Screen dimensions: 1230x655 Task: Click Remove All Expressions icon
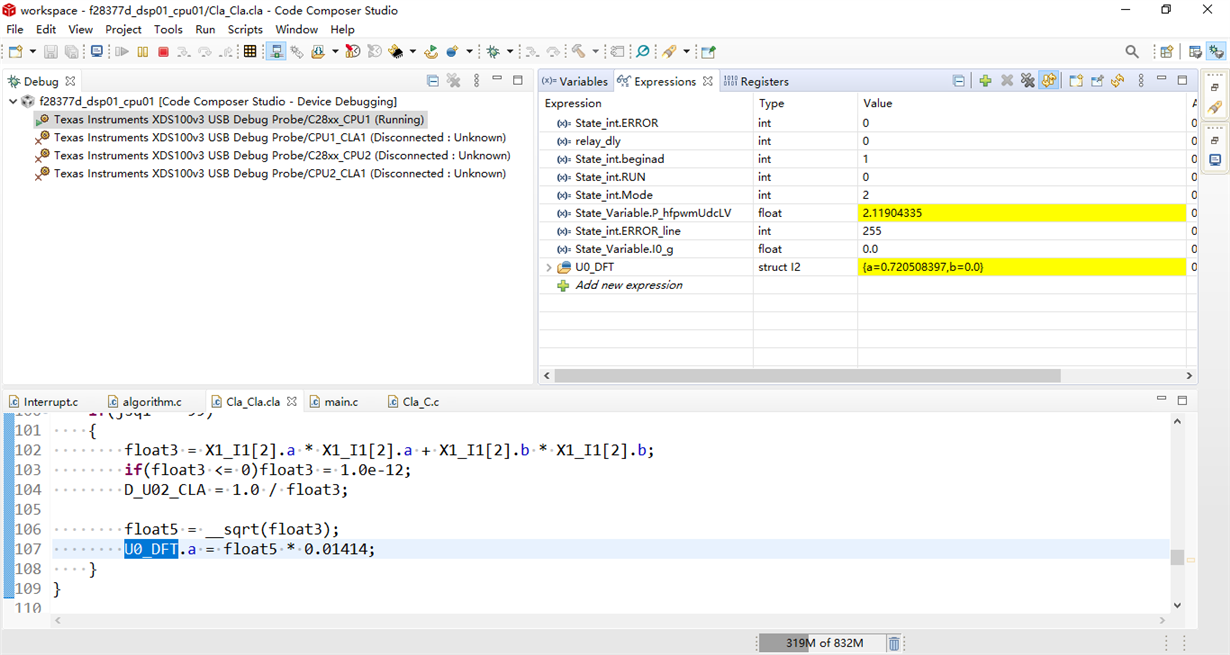[1027, 81]
